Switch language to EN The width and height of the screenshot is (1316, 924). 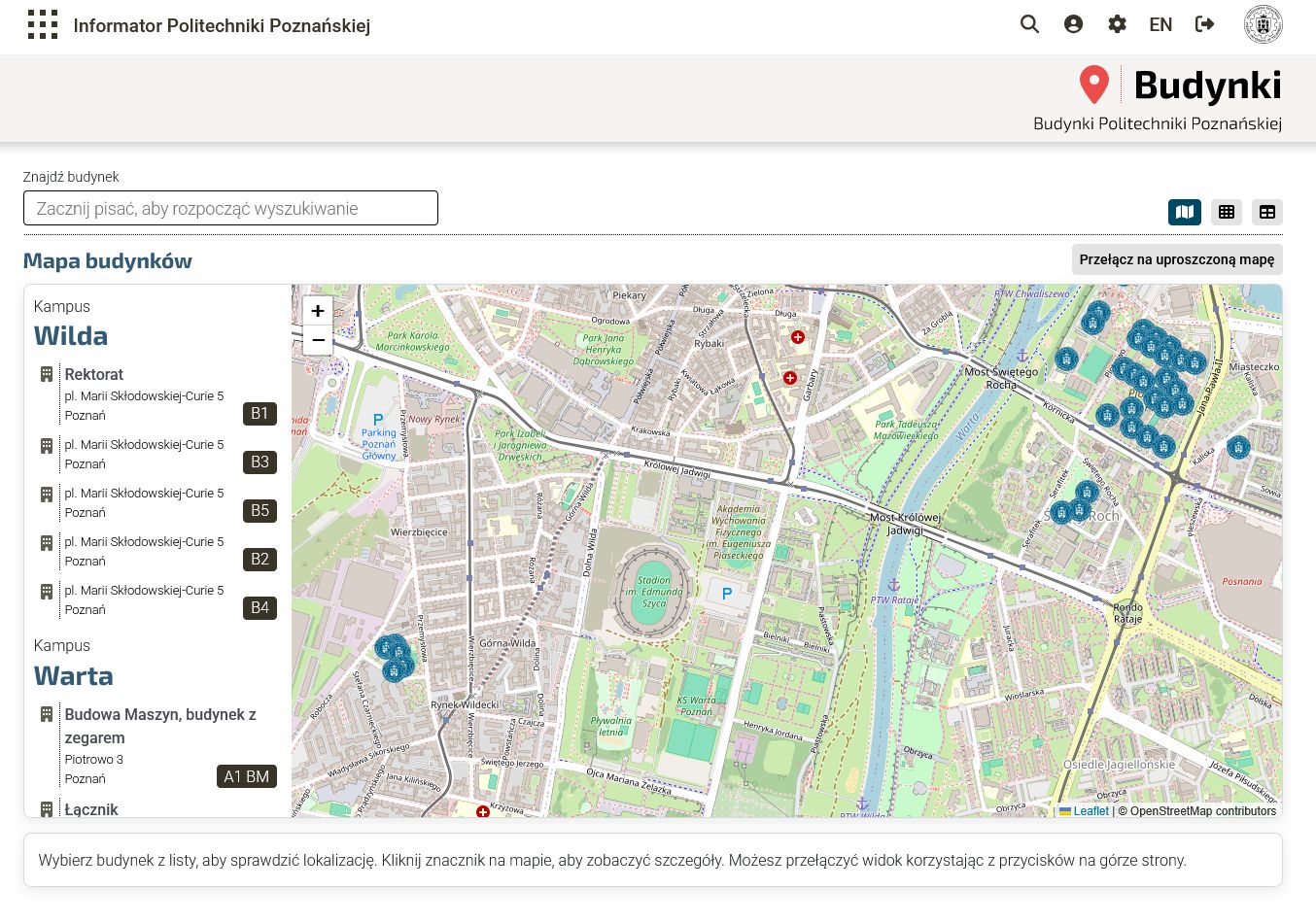(x=1160, y=24)
